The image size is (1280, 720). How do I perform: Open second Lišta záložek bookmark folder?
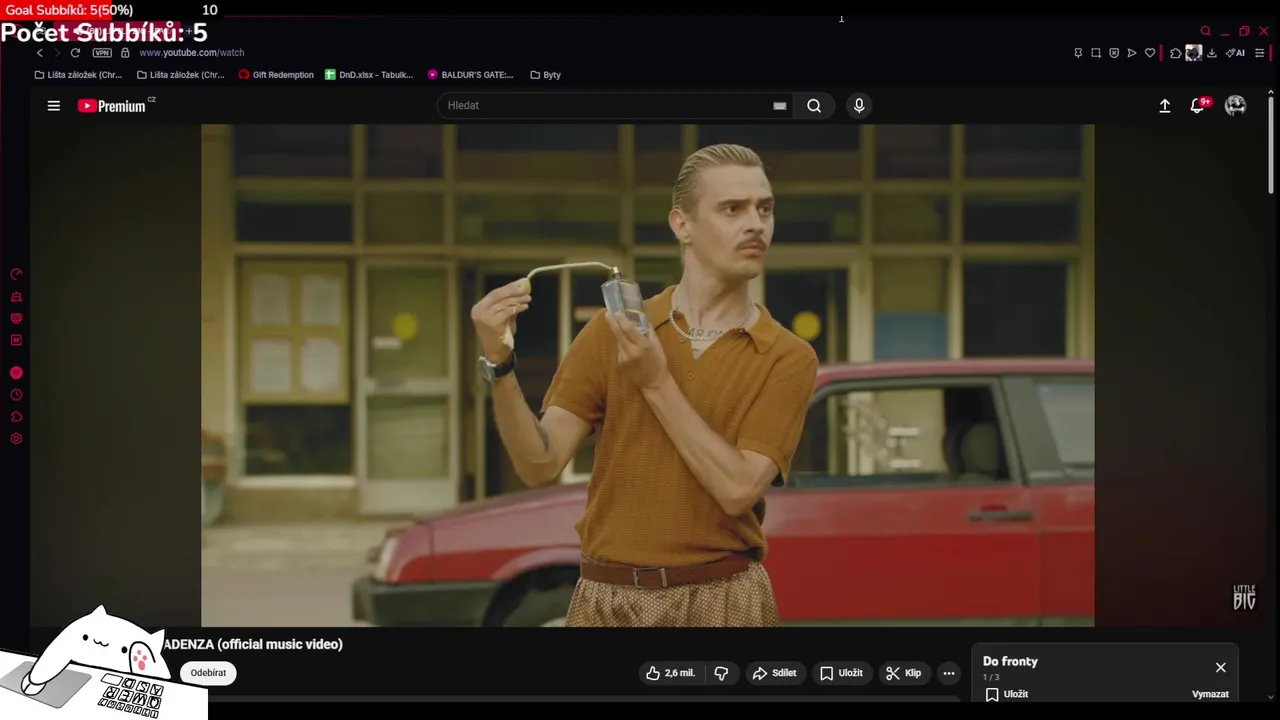[181, 75]
